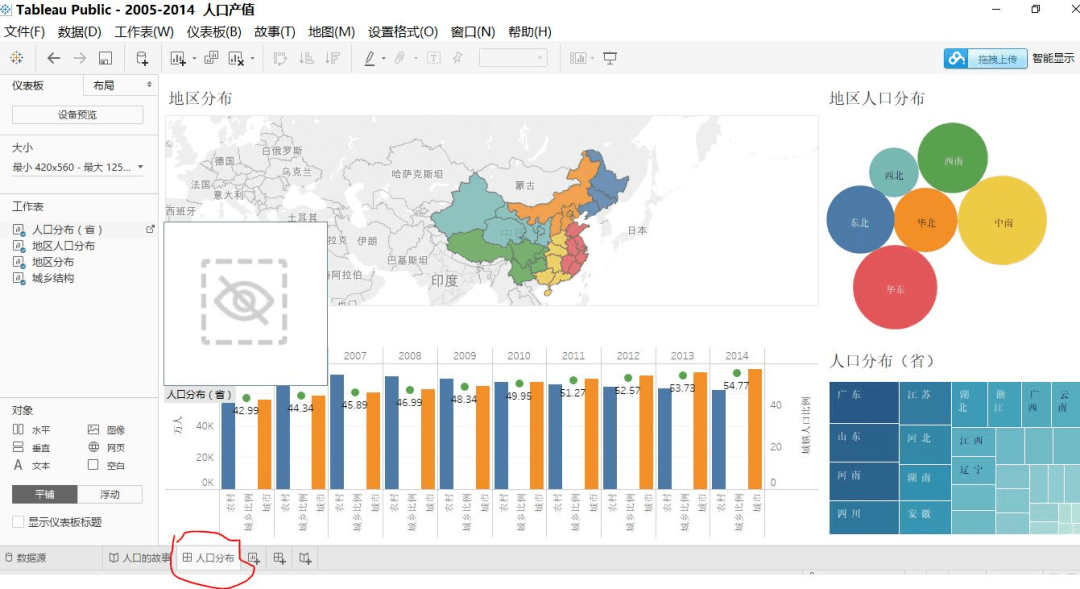Select the 浮动 floating mode
Image resolution: width=1080 pixels, height=589 pixels.
pyautogui.click(x=110, y=494)
